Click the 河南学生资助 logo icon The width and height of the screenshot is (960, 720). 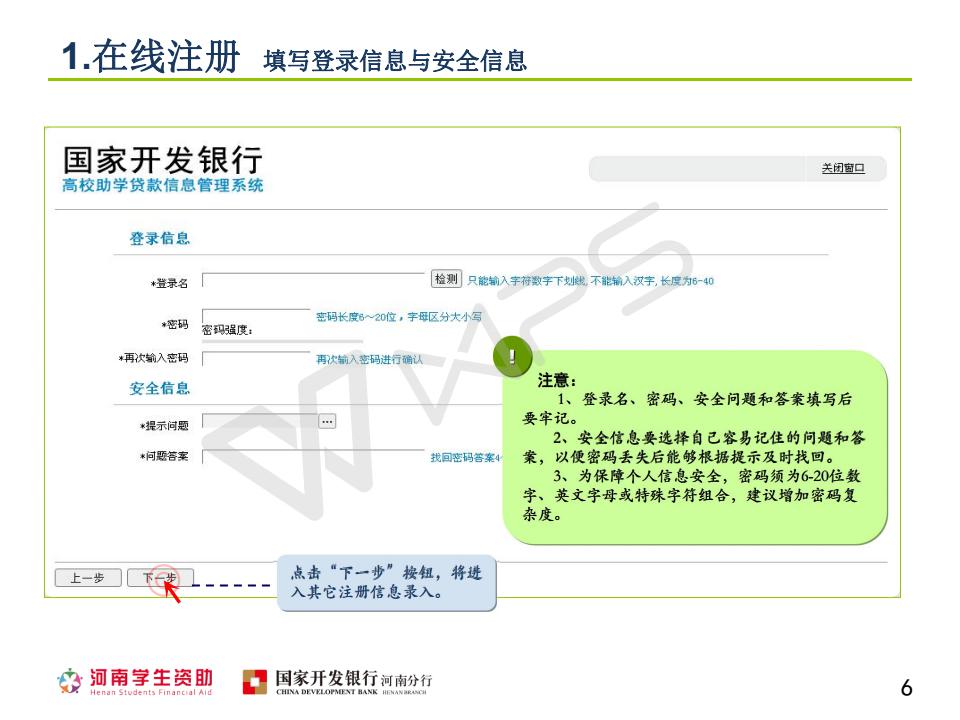coord(73,684)
